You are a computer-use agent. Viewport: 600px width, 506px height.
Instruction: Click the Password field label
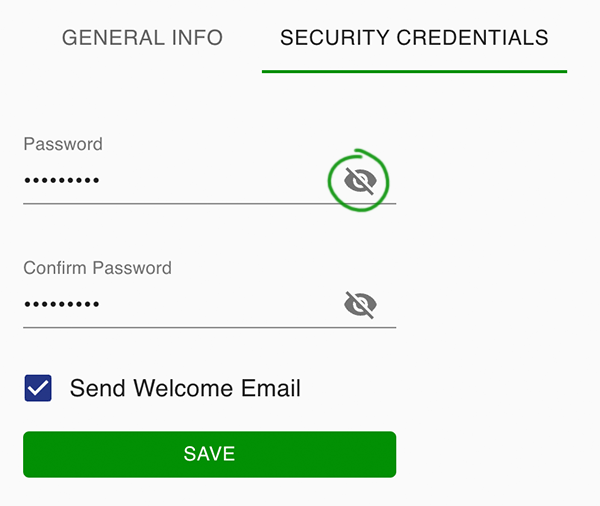[63, 144]
